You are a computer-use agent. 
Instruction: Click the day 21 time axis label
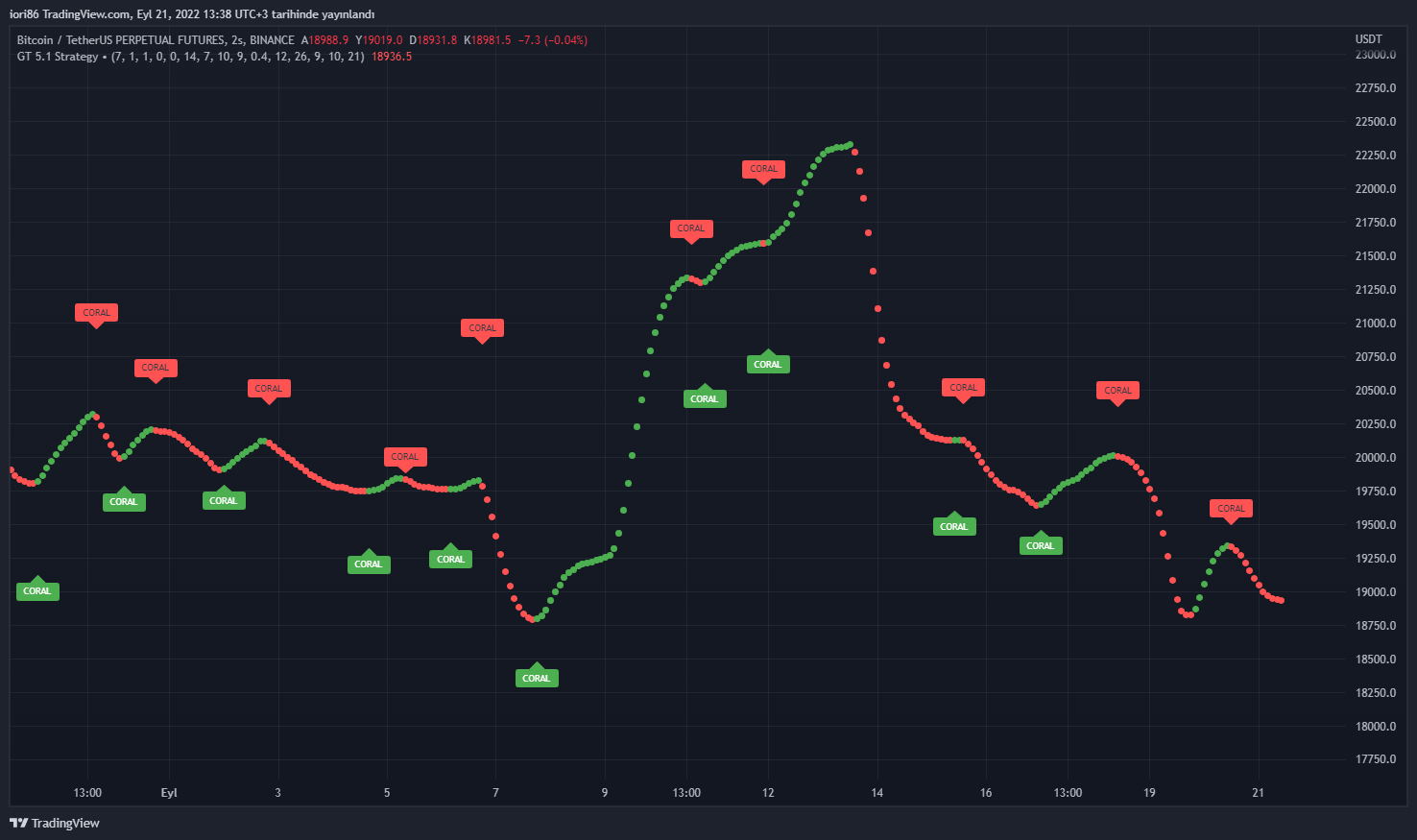(1259, 793)
